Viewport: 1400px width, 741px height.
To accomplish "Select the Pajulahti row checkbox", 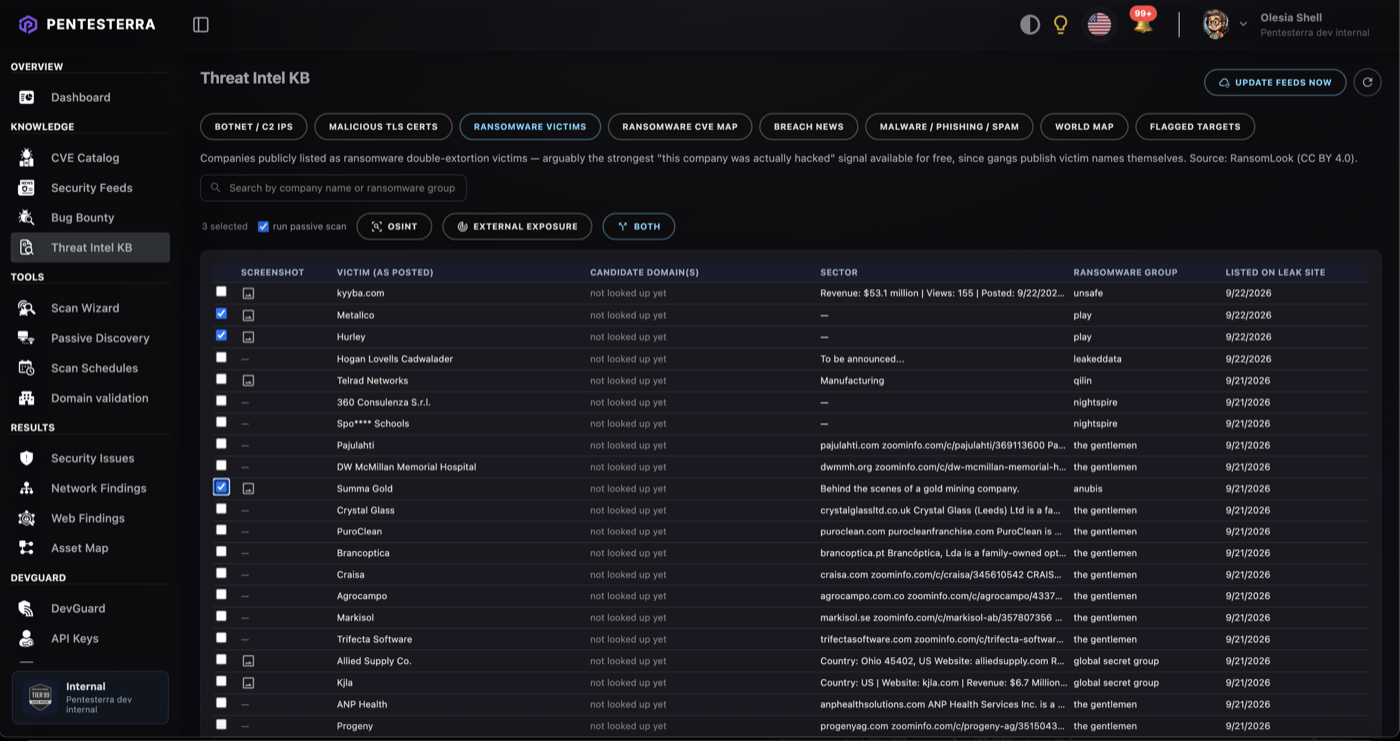I will click(221, 444).
